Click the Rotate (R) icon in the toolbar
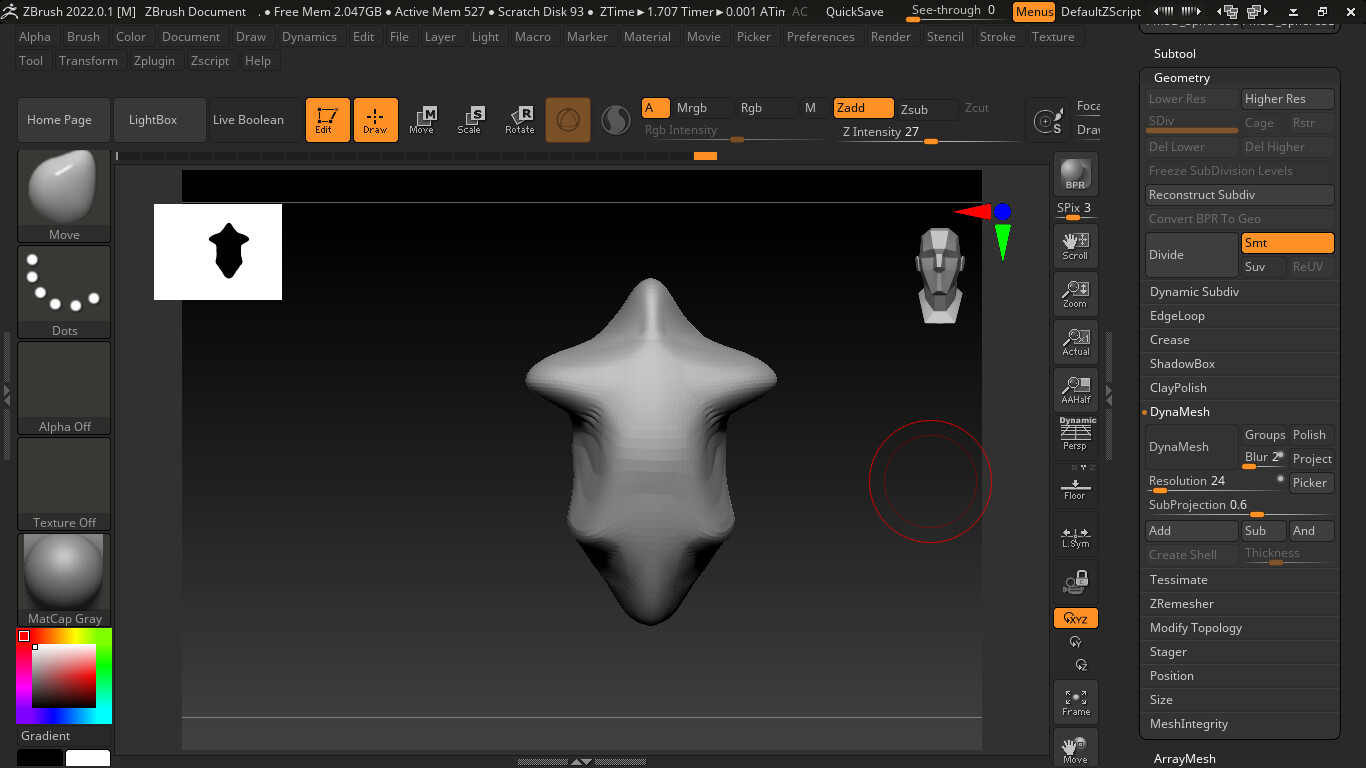The width and height of the screenshot is (1366, 768). 519,119
